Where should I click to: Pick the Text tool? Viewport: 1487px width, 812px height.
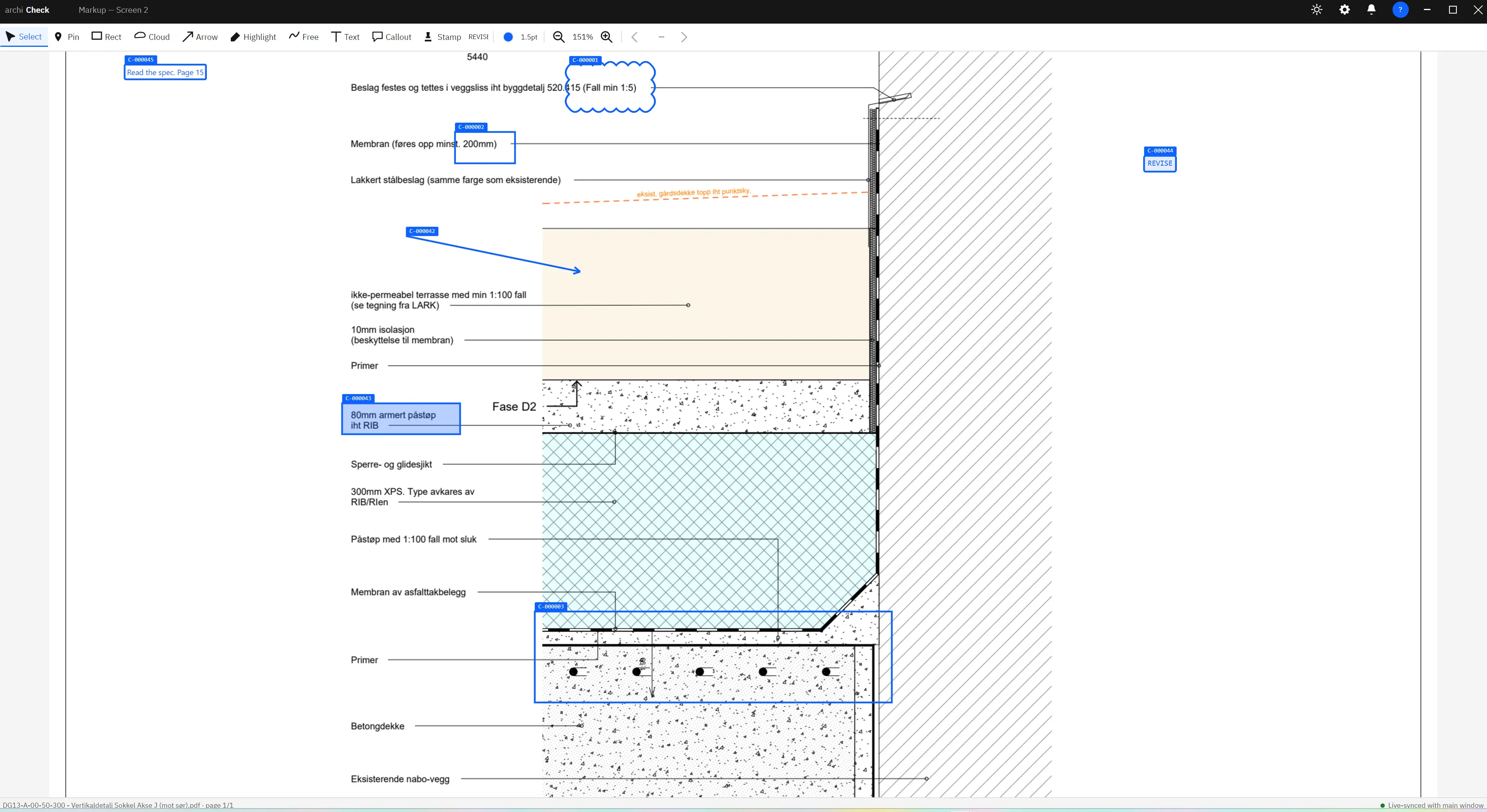click(345, 37)
